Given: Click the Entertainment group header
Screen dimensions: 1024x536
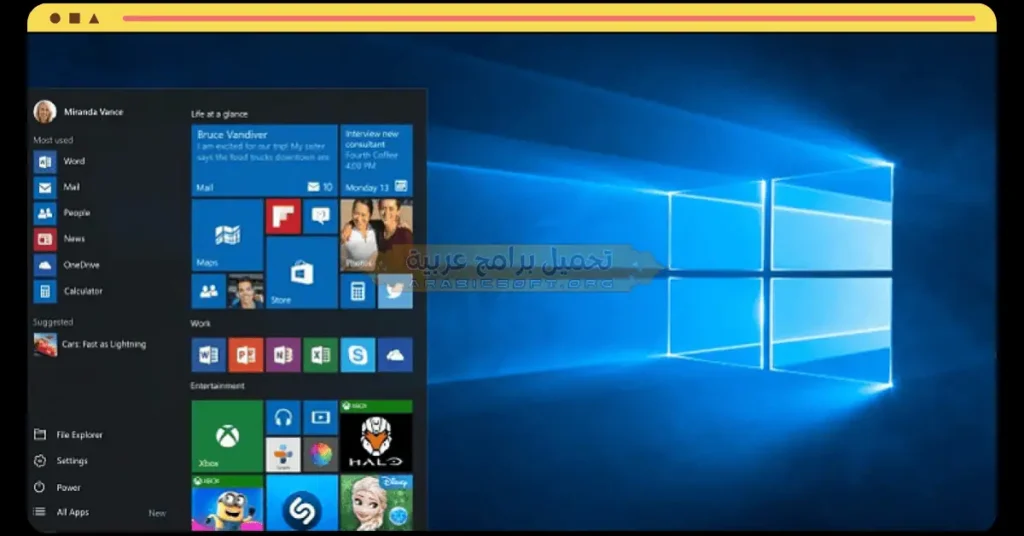Looking at the screenshot, I should pyautogui.click(x=217, y=386).
